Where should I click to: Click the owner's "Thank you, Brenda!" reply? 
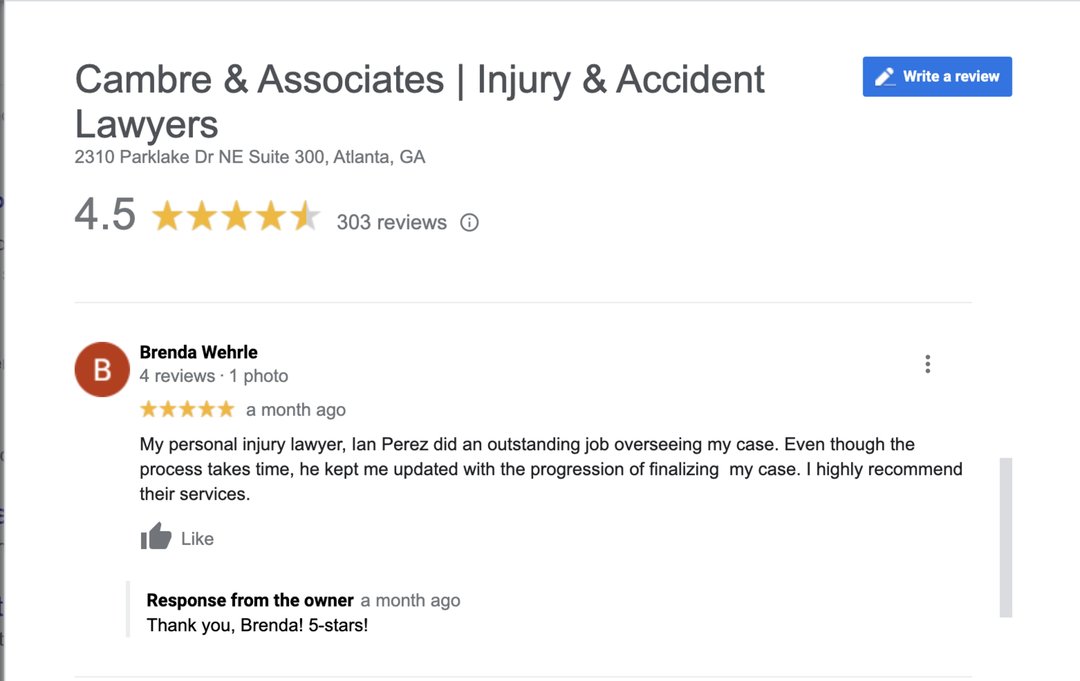pyautogui.click(x=257, y=626)
